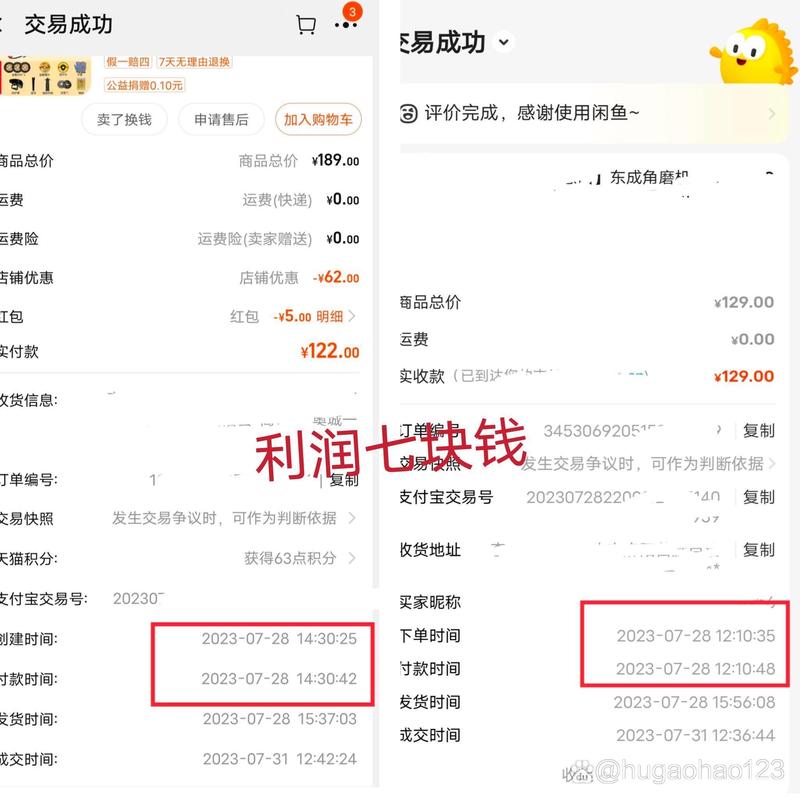Image resolution: width=800 pixels, height=800 pixels.
Task: Tap the 申请售后 button
Action: (x=221, y=119)
